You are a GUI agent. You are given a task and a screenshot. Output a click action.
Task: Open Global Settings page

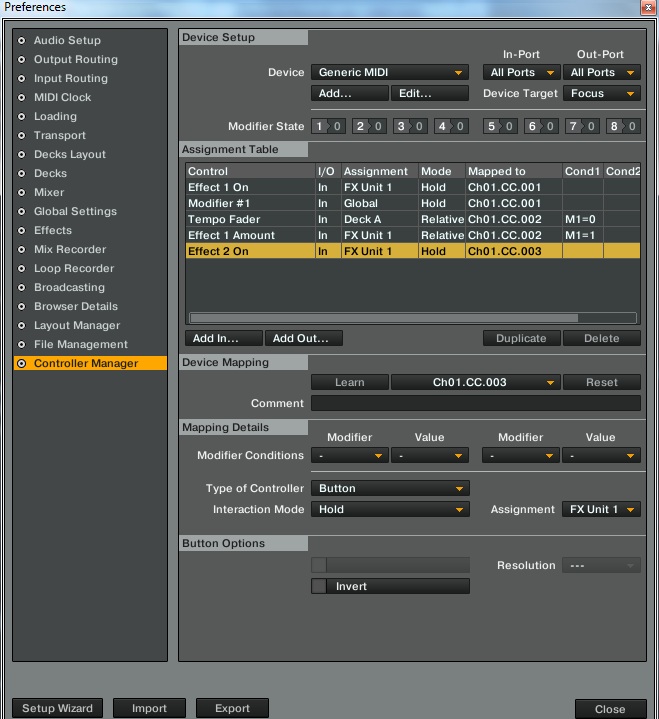(x=75, y=211)
